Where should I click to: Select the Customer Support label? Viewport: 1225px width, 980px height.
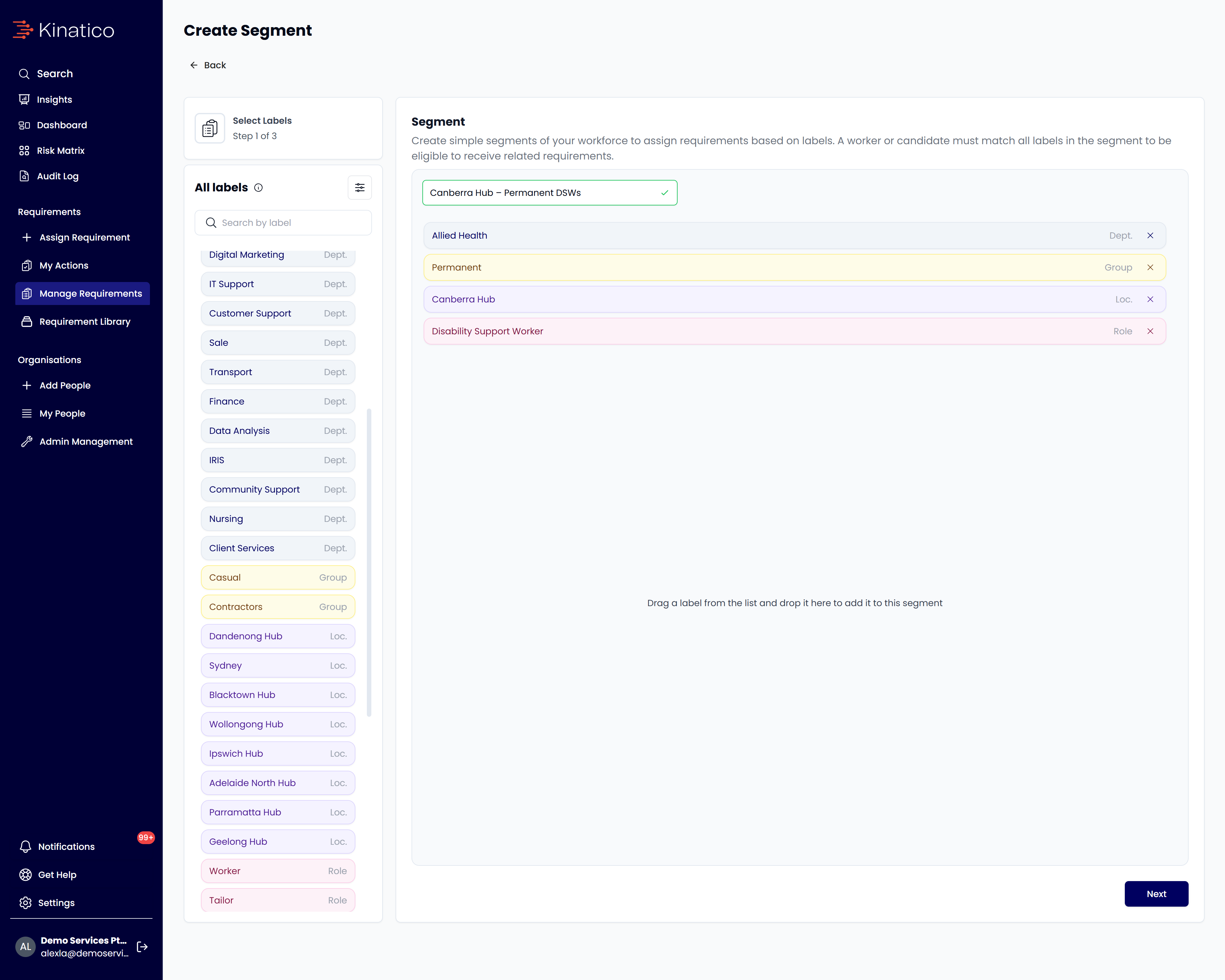coord(278,314)
